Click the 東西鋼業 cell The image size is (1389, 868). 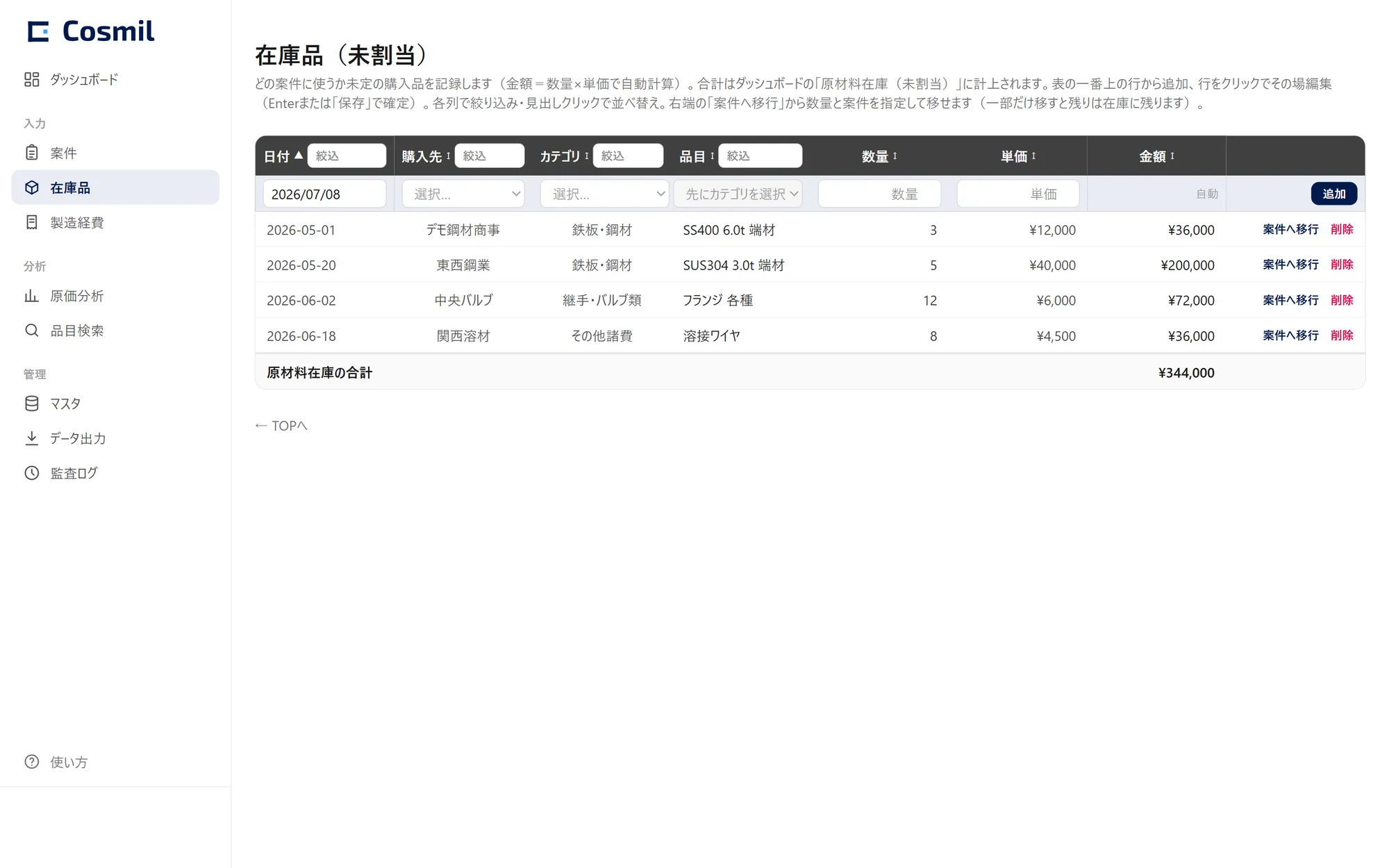463,265
